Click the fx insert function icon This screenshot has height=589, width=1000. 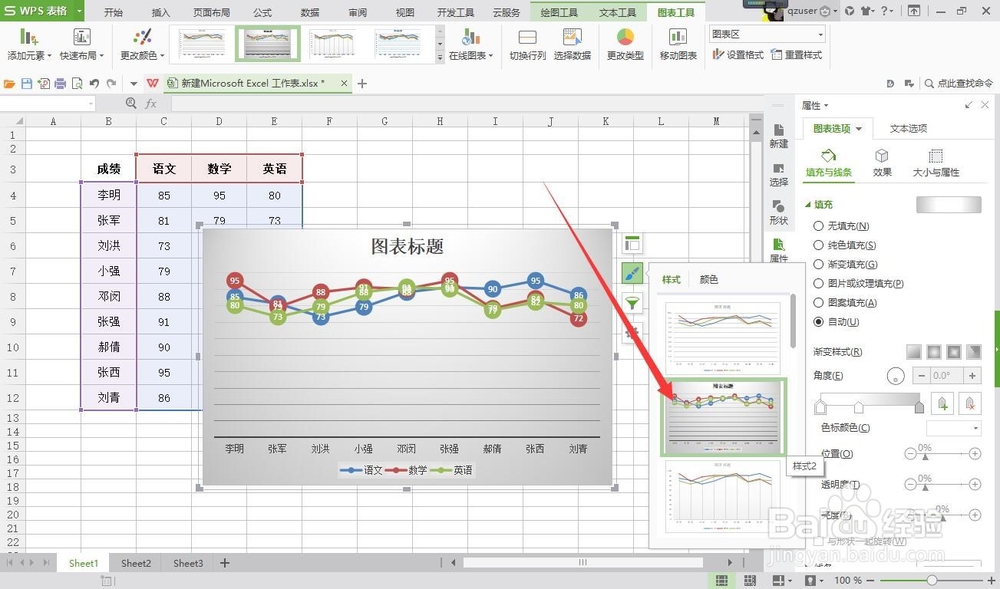(x=151, y=103)
